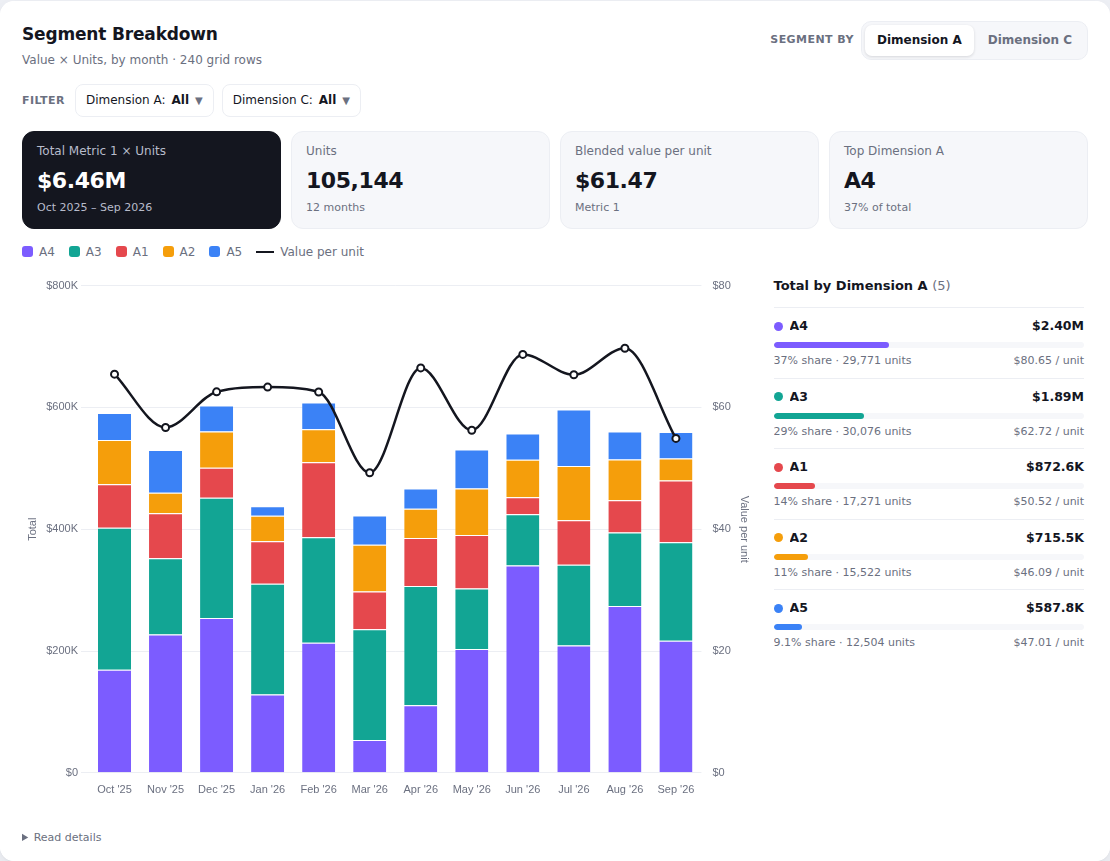Click the $800K left axis label
Image resolution: width=1110 pixels, height=861 pixels.
click(x=62, y=285)
